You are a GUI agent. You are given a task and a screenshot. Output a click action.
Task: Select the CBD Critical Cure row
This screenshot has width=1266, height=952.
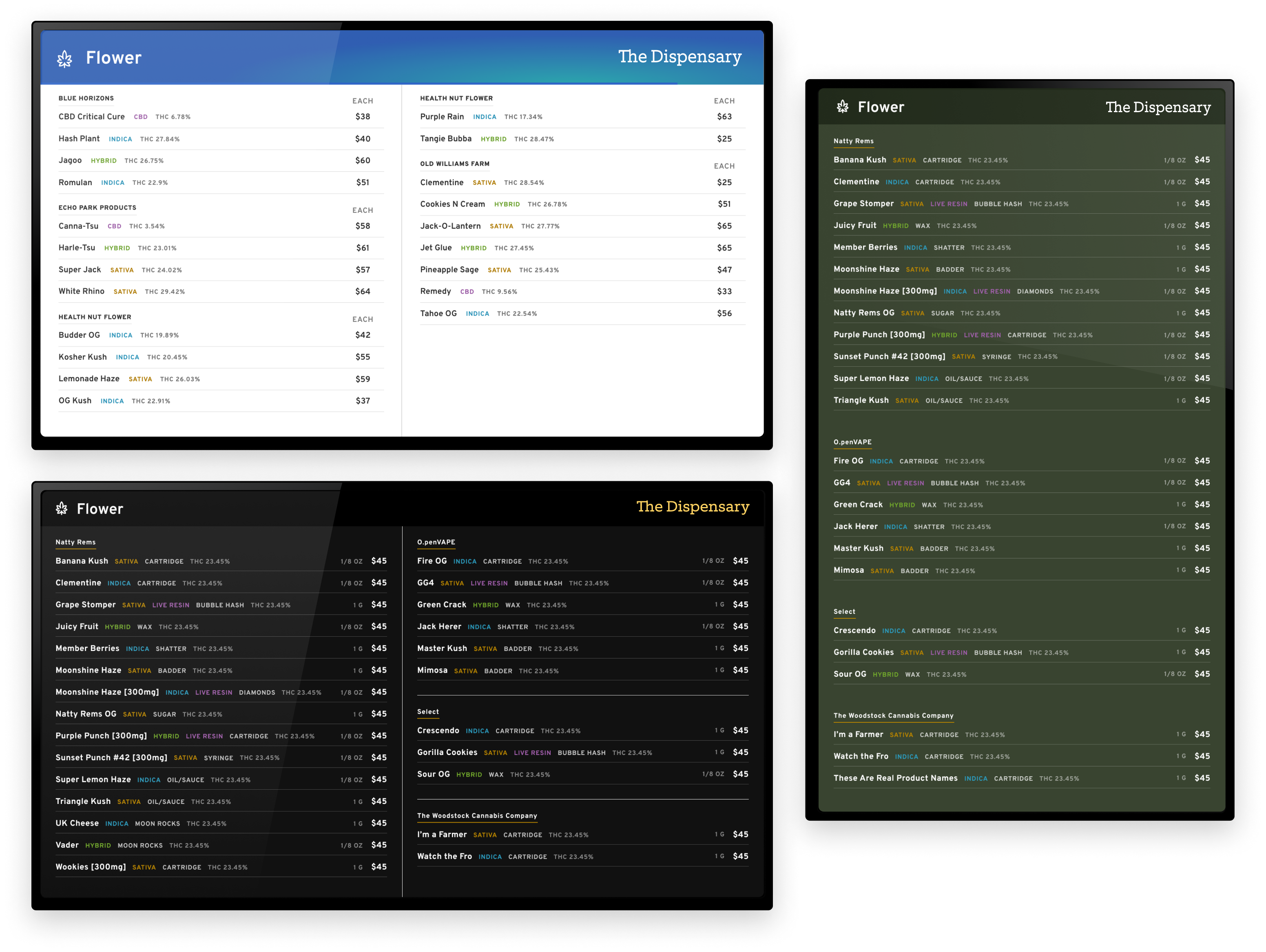point(92,117)
